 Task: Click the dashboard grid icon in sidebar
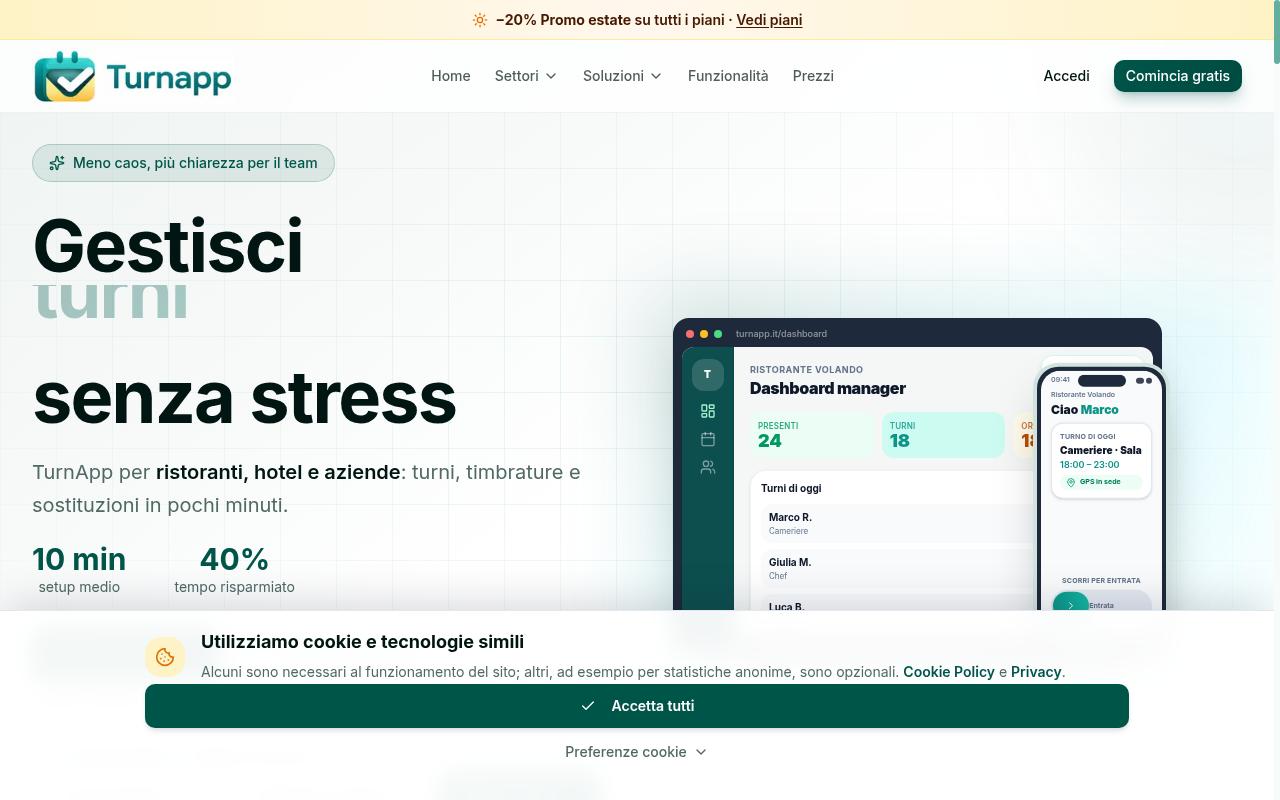click(x=708, y=411)
